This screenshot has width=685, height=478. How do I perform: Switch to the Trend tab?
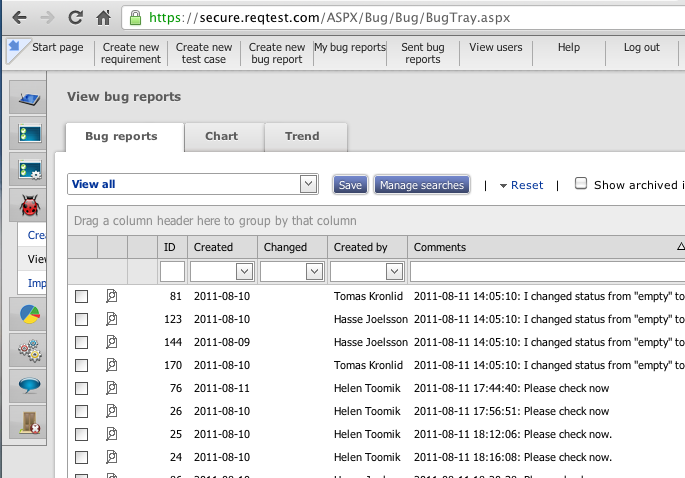pos(302,136)
